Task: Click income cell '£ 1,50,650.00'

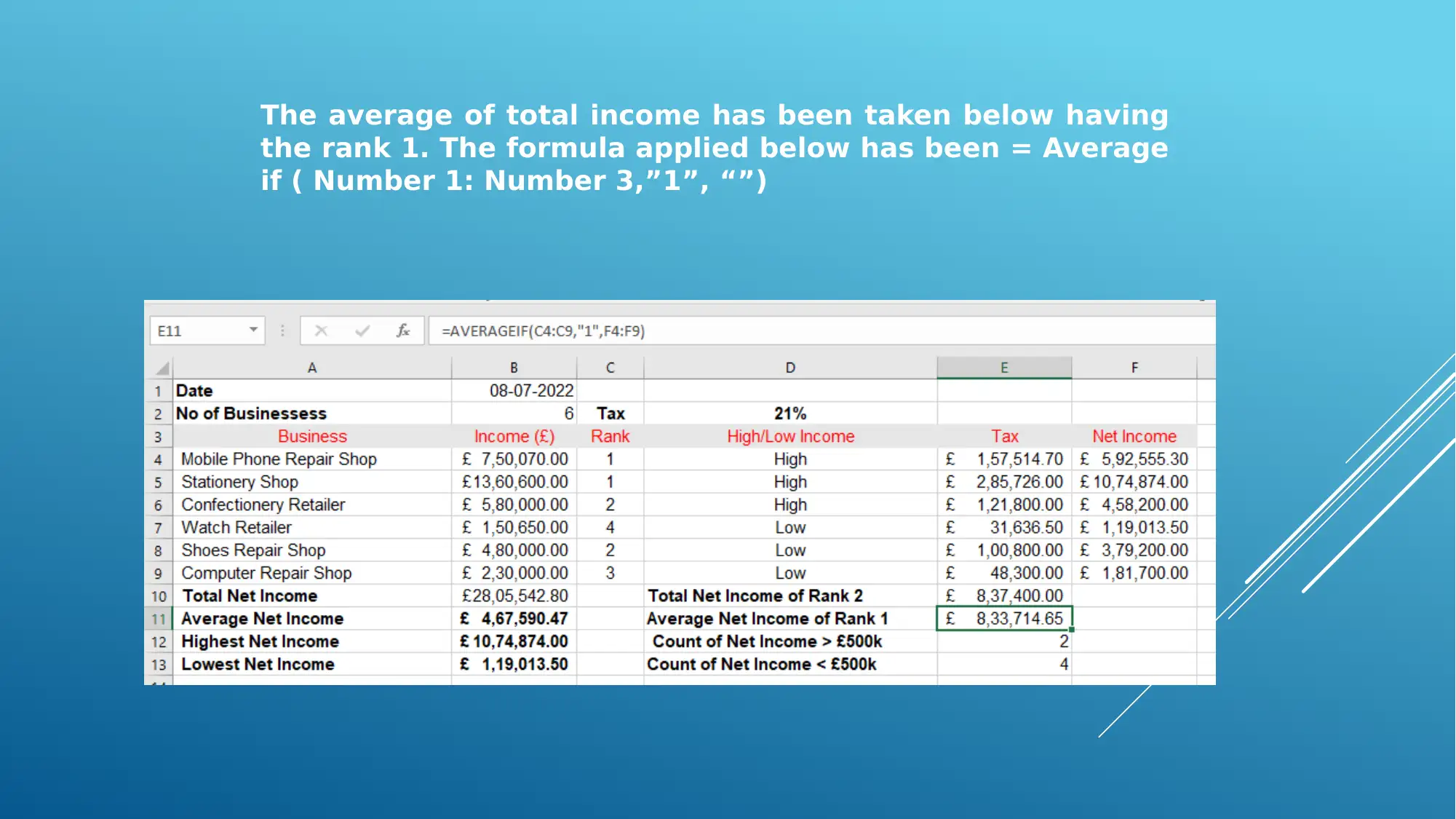Action: pos(514,527)
